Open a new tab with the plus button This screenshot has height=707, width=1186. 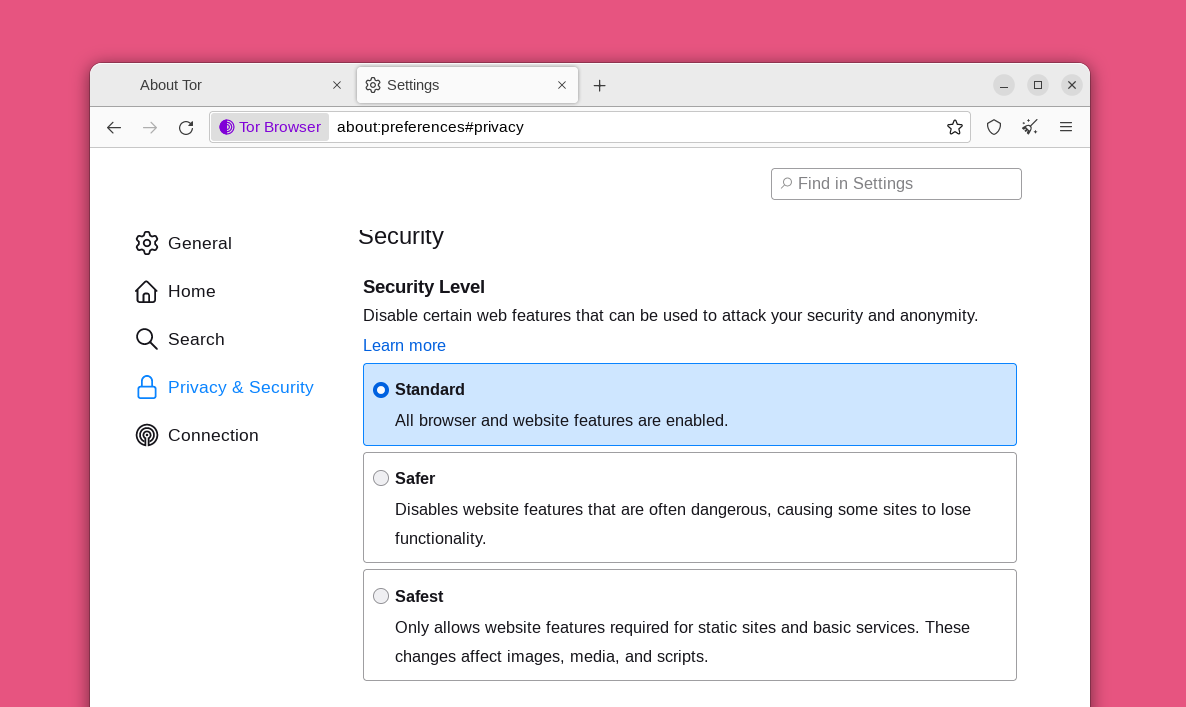pos(599,85)
